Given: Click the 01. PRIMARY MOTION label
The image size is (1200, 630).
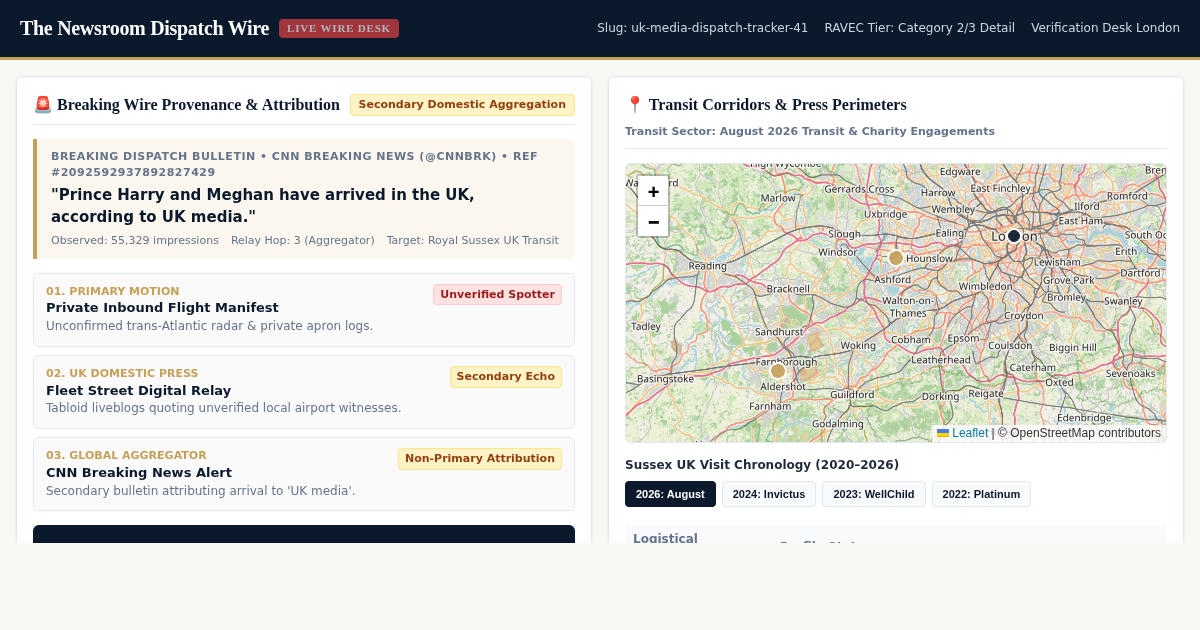Looking at the screenshot, I should tap(113, 291).
